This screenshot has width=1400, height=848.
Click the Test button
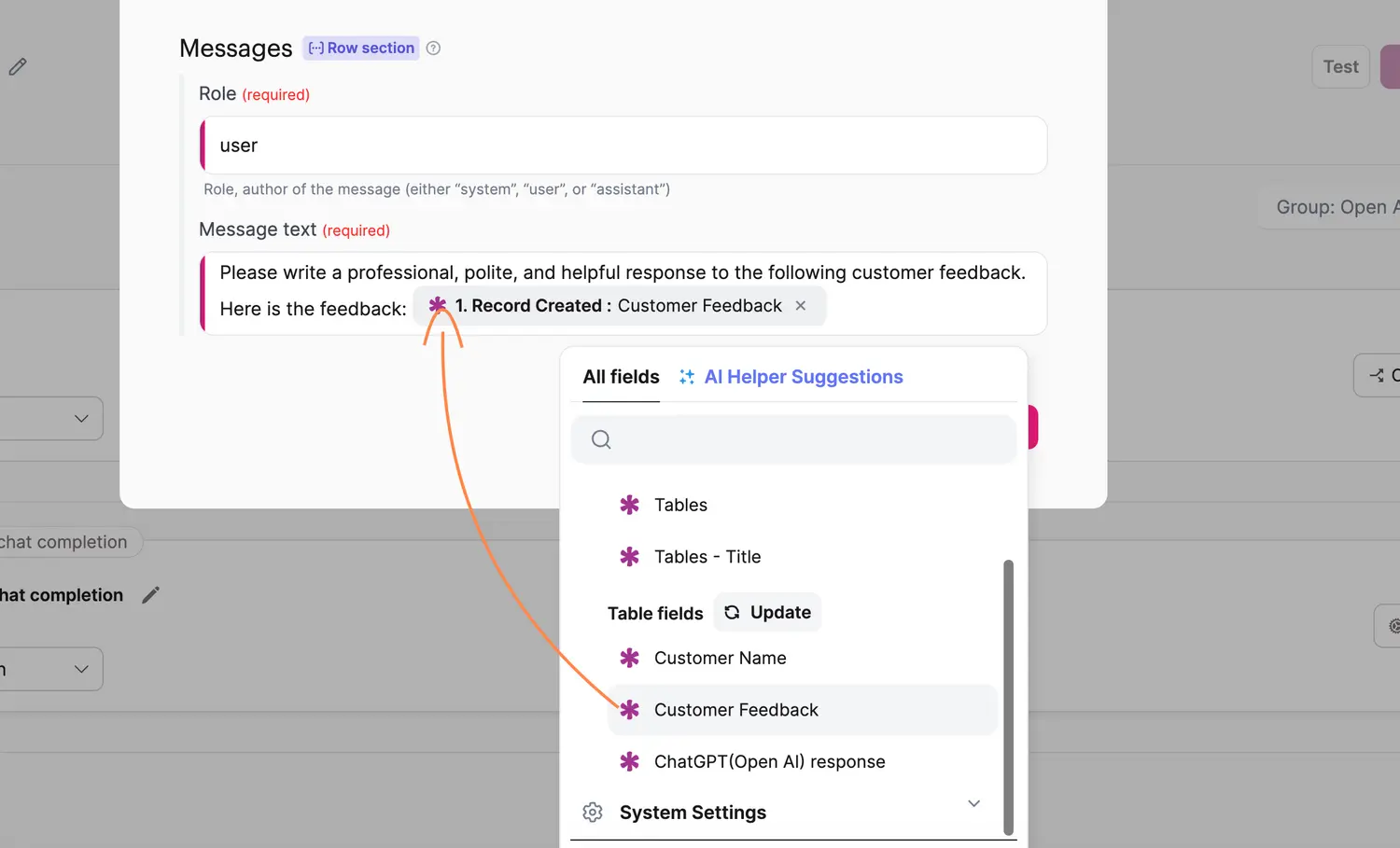coord(1340,66)
